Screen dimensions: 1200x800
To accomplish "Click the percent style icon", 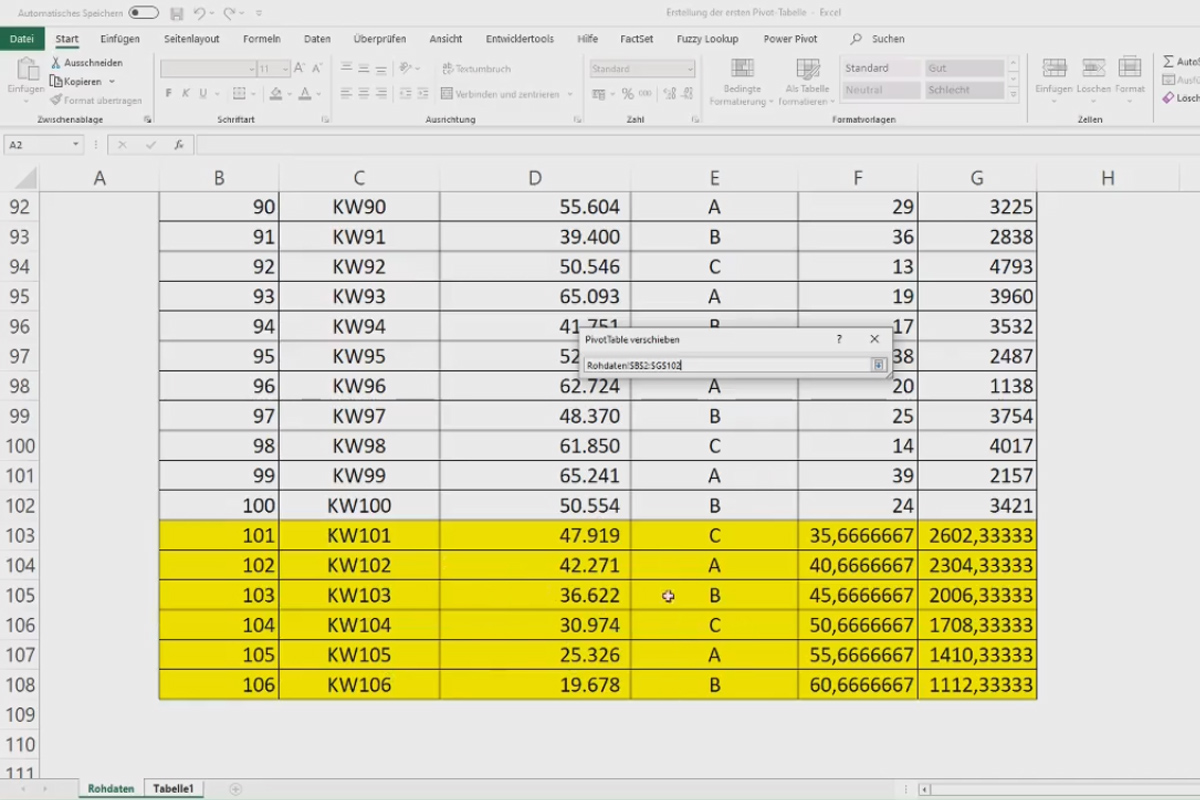I will point(627,94).
